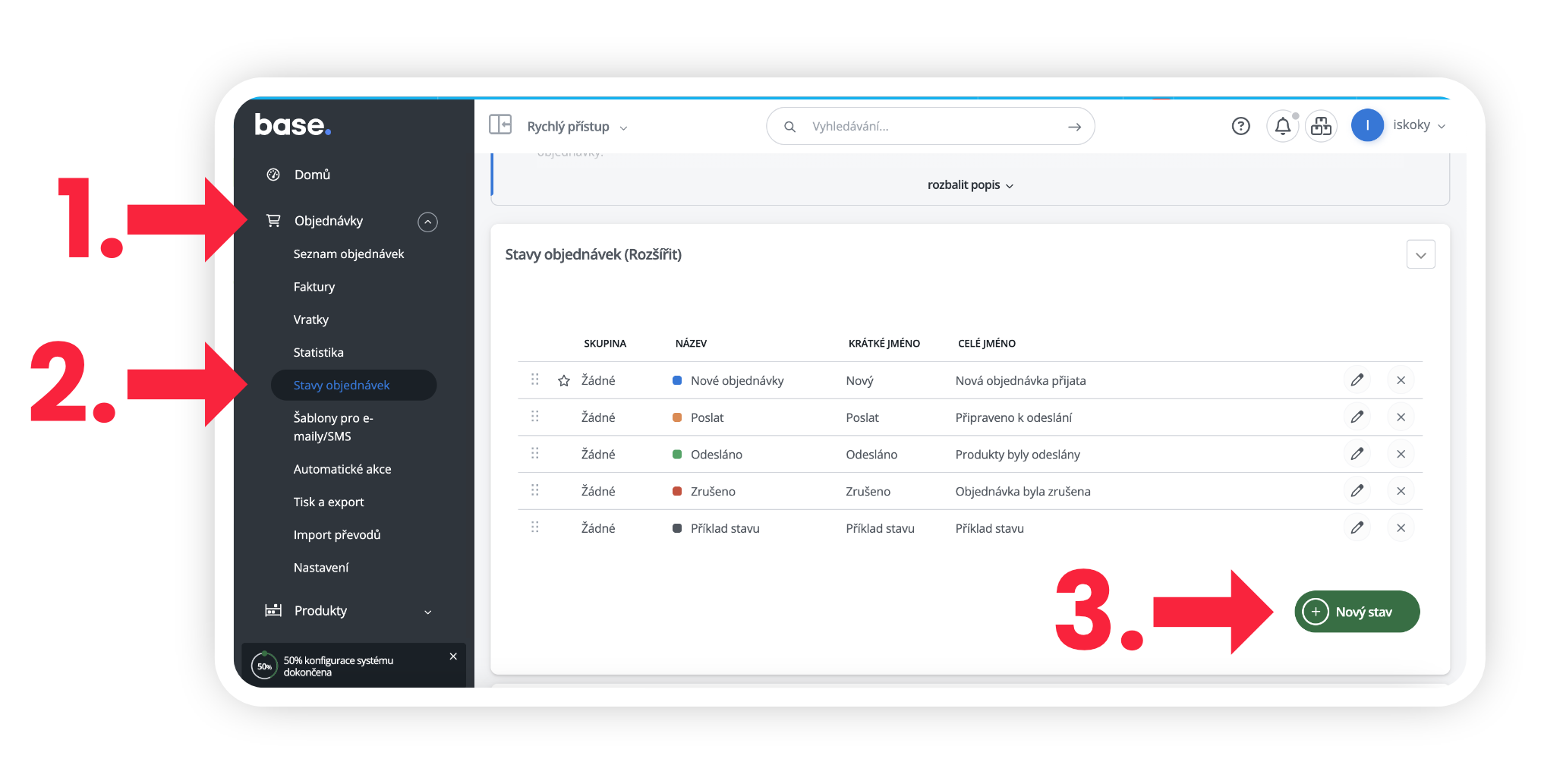The height and width of the screenshot is (784, 1563).
Task: Click the Vyhledávání search field
Action: (931, 126)
